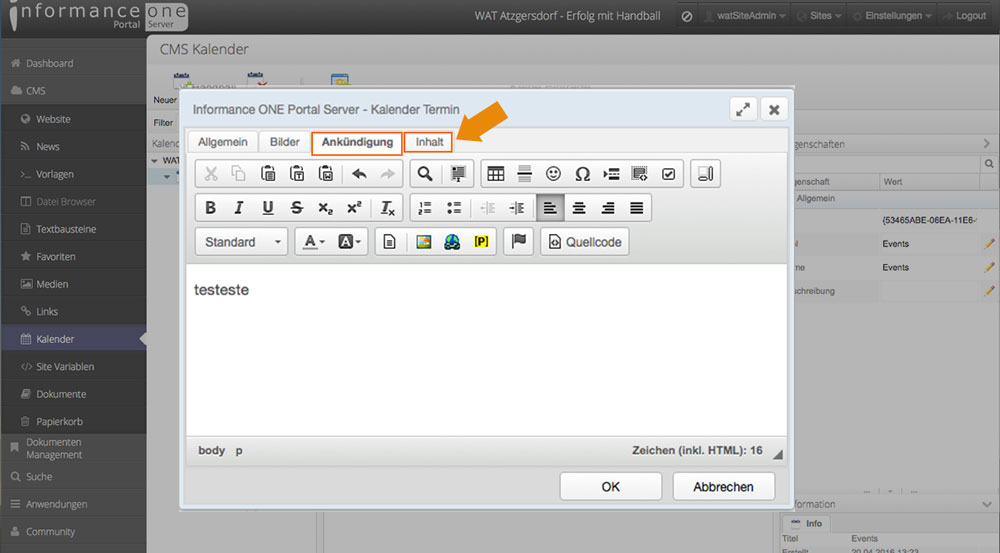Click inside the editor text area
The image size is (1000, 553).
[486, 350]
